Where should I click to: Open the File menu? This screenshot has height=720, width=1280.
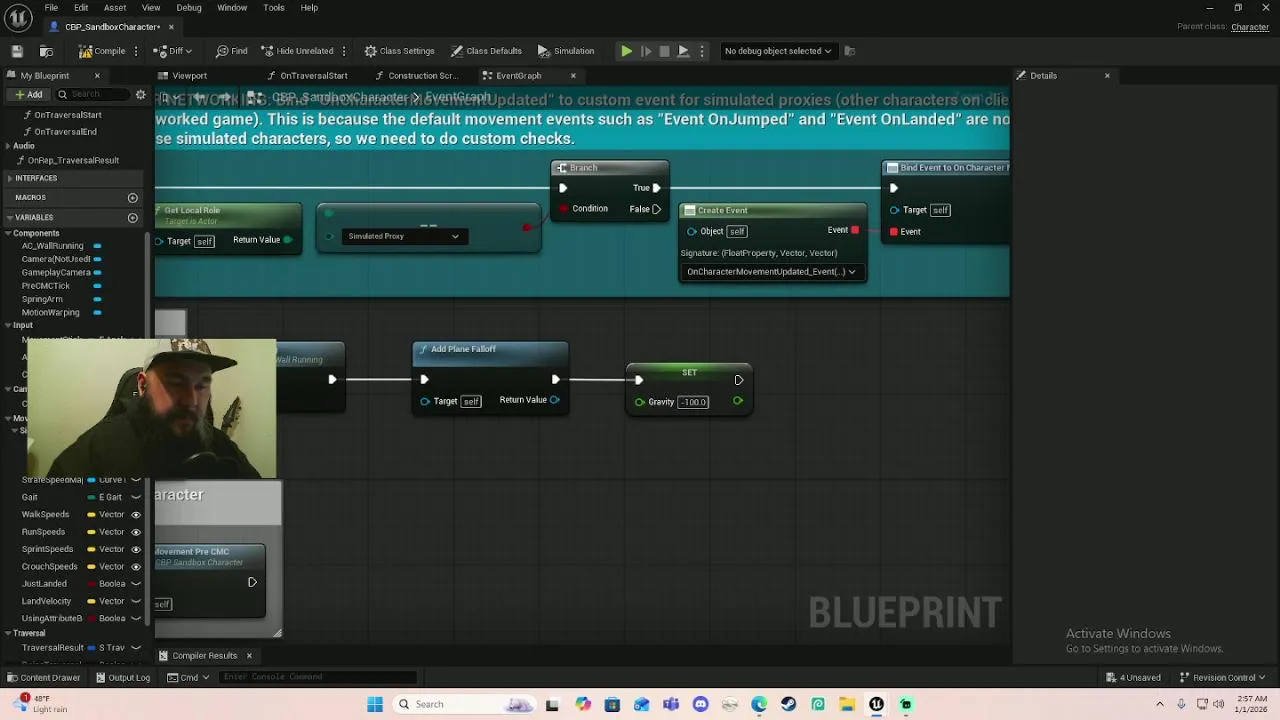point(51,8)
